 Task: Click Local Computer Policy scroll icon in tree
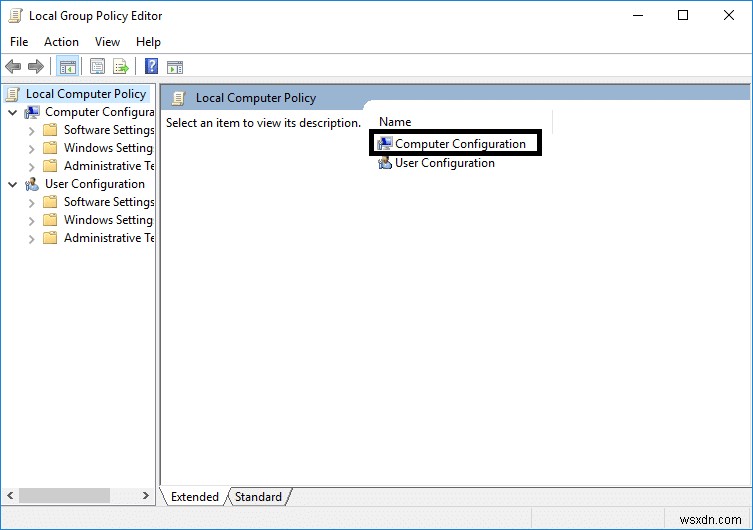point(13,94)
